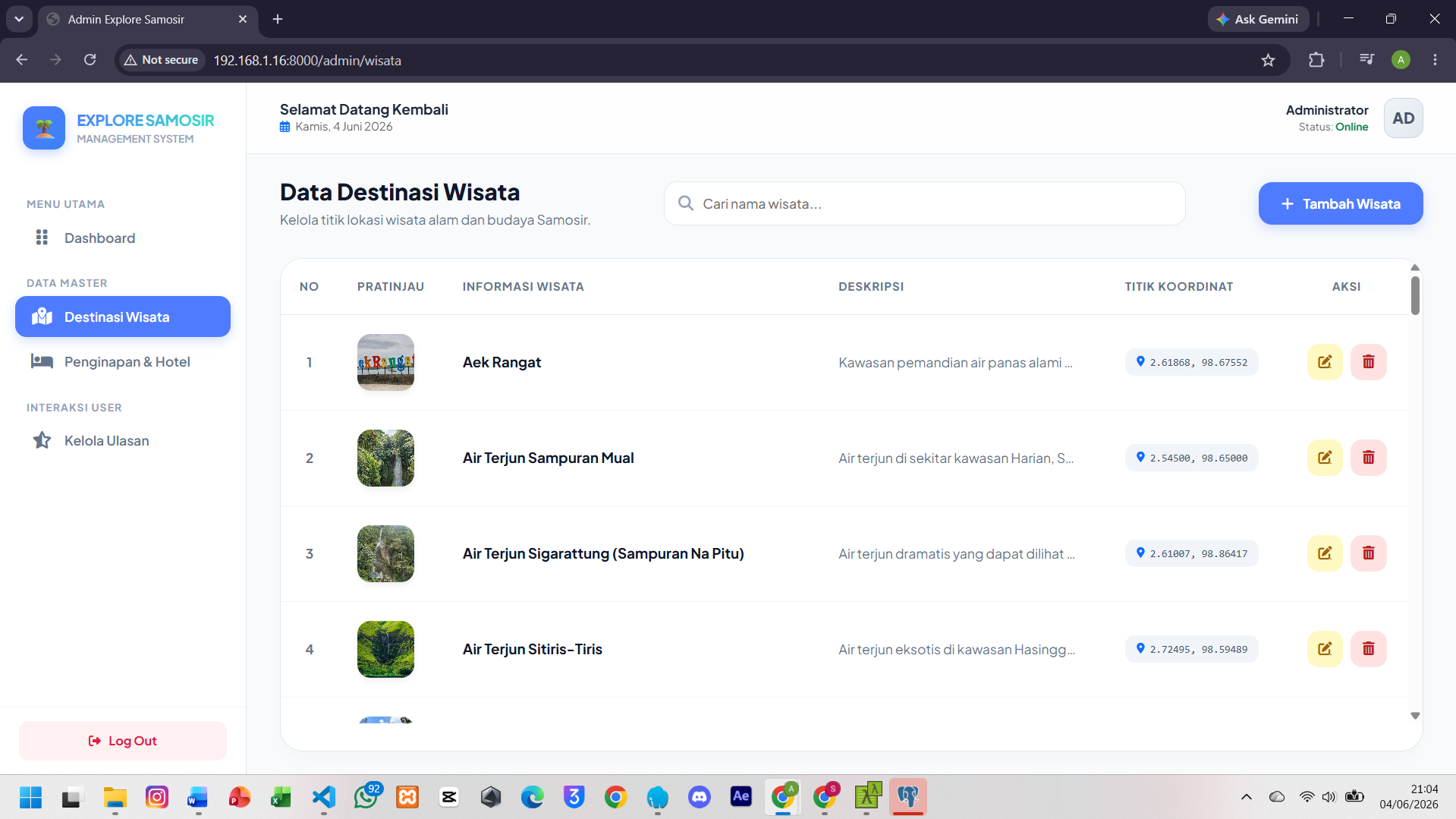
Task: Open the tab search dropdown arrow
Action: (19, 19)
